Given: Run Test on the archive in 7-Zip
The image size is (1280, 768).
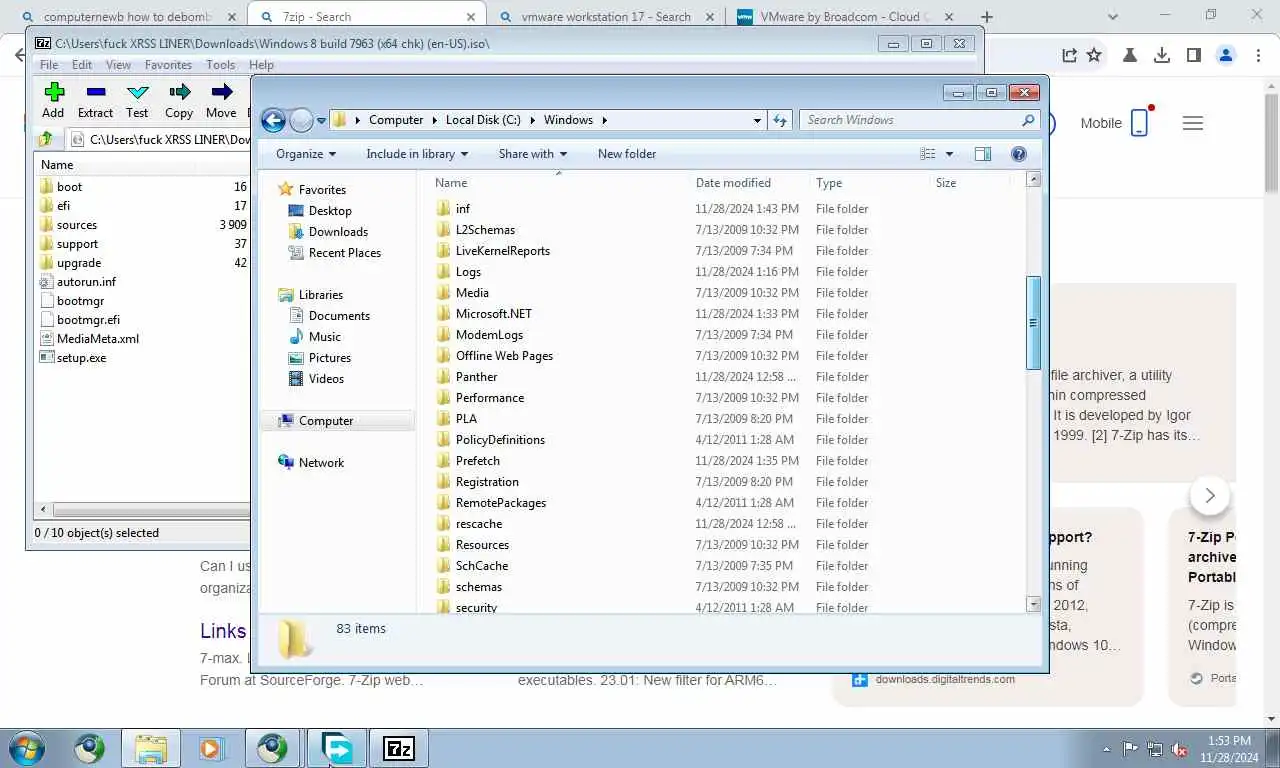Looking at the screenshot, I should 137,101.
